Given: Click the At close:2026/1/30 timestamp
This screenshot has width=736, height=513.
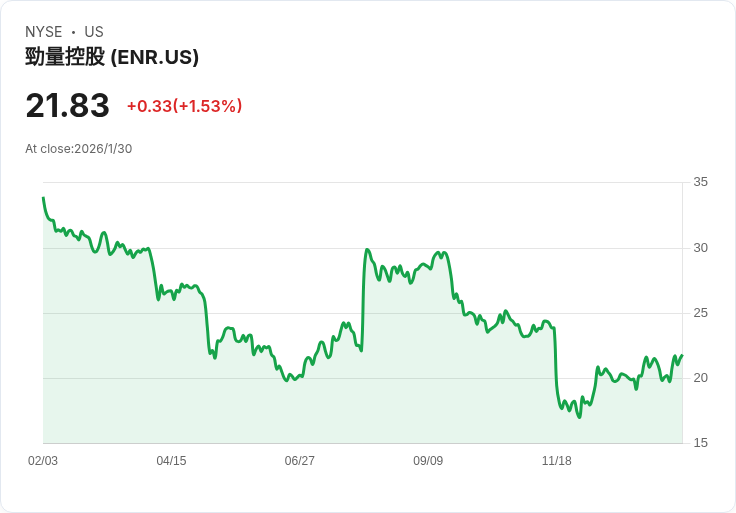Looking at the screenshot, I should click(79, 149).
